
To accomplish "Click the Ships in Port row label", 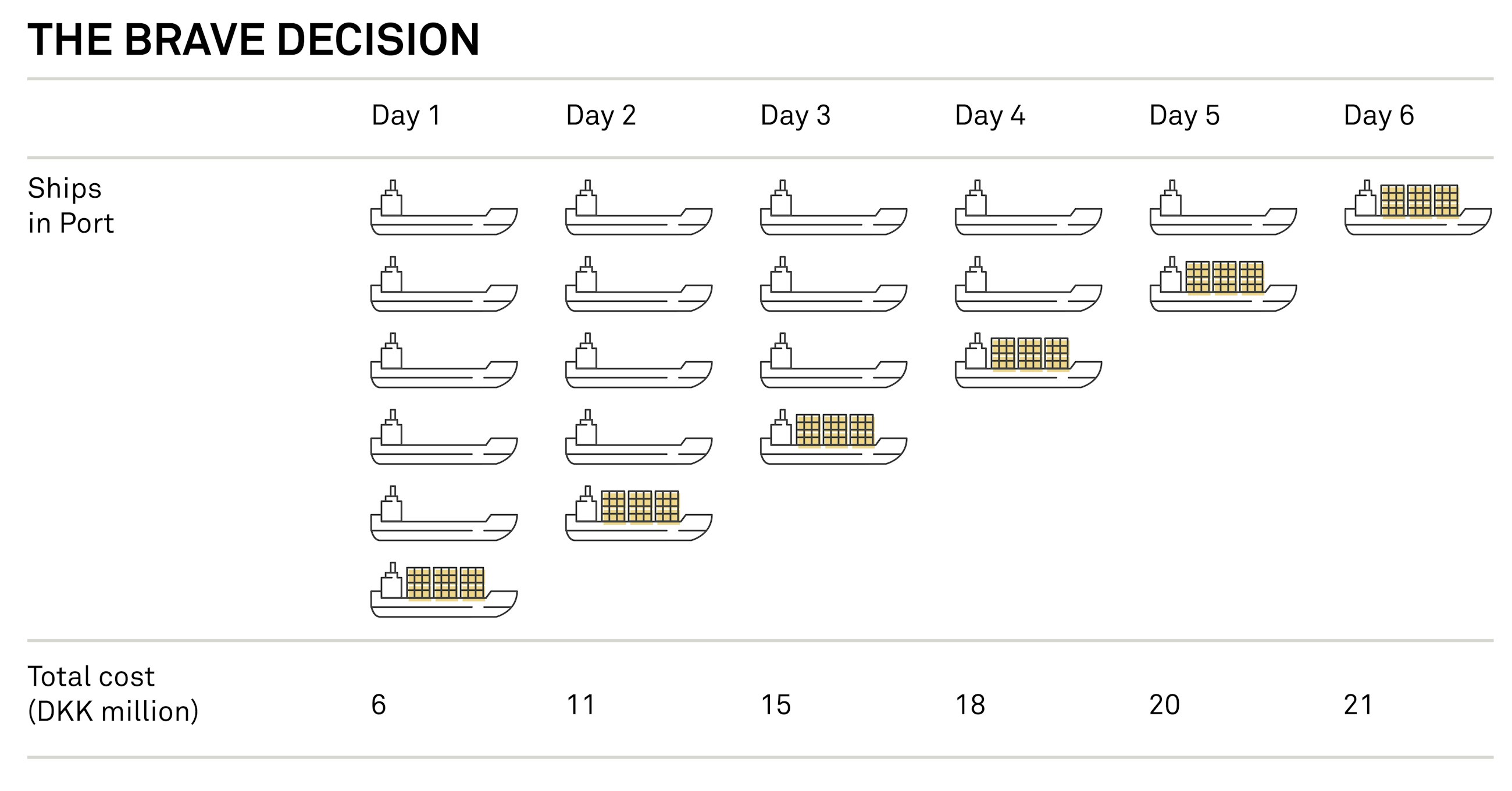I will click(70, 205).
